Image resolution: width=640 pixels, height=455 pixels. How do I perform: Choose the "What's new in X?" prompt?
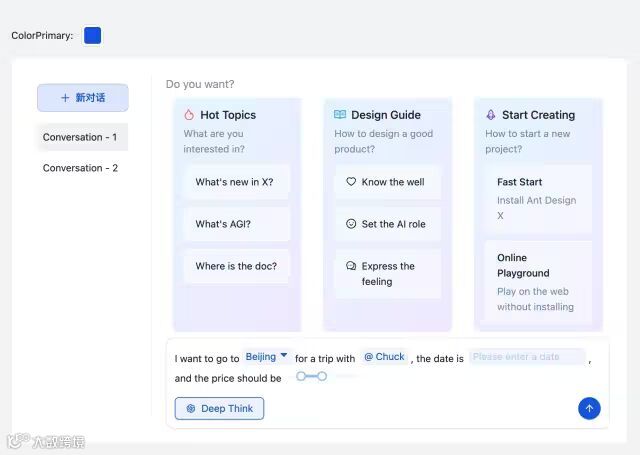click(x=236, y=182)
